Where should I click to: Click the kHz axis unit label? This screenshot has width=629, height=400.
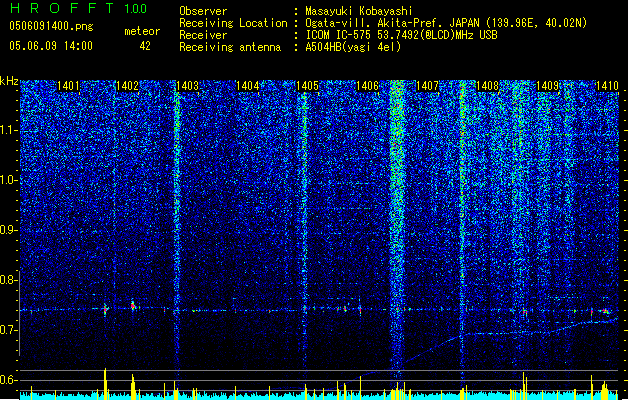point(9,81)
